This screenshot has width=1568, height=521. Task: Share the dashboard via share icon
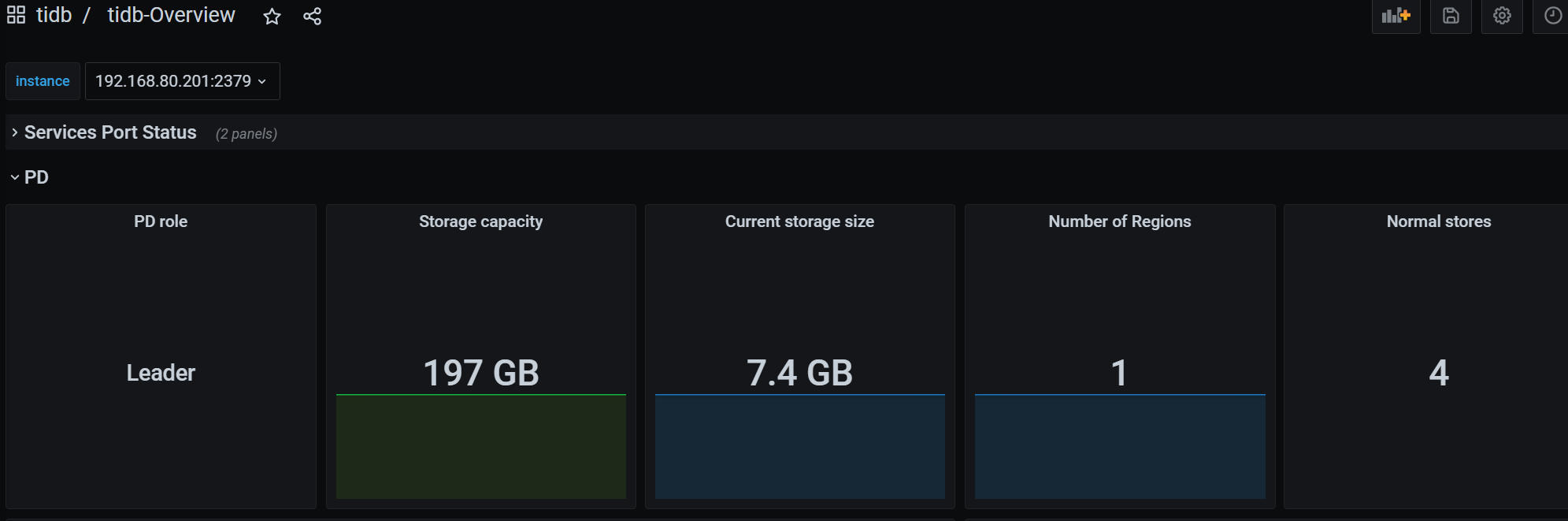(x=312, y=17)
